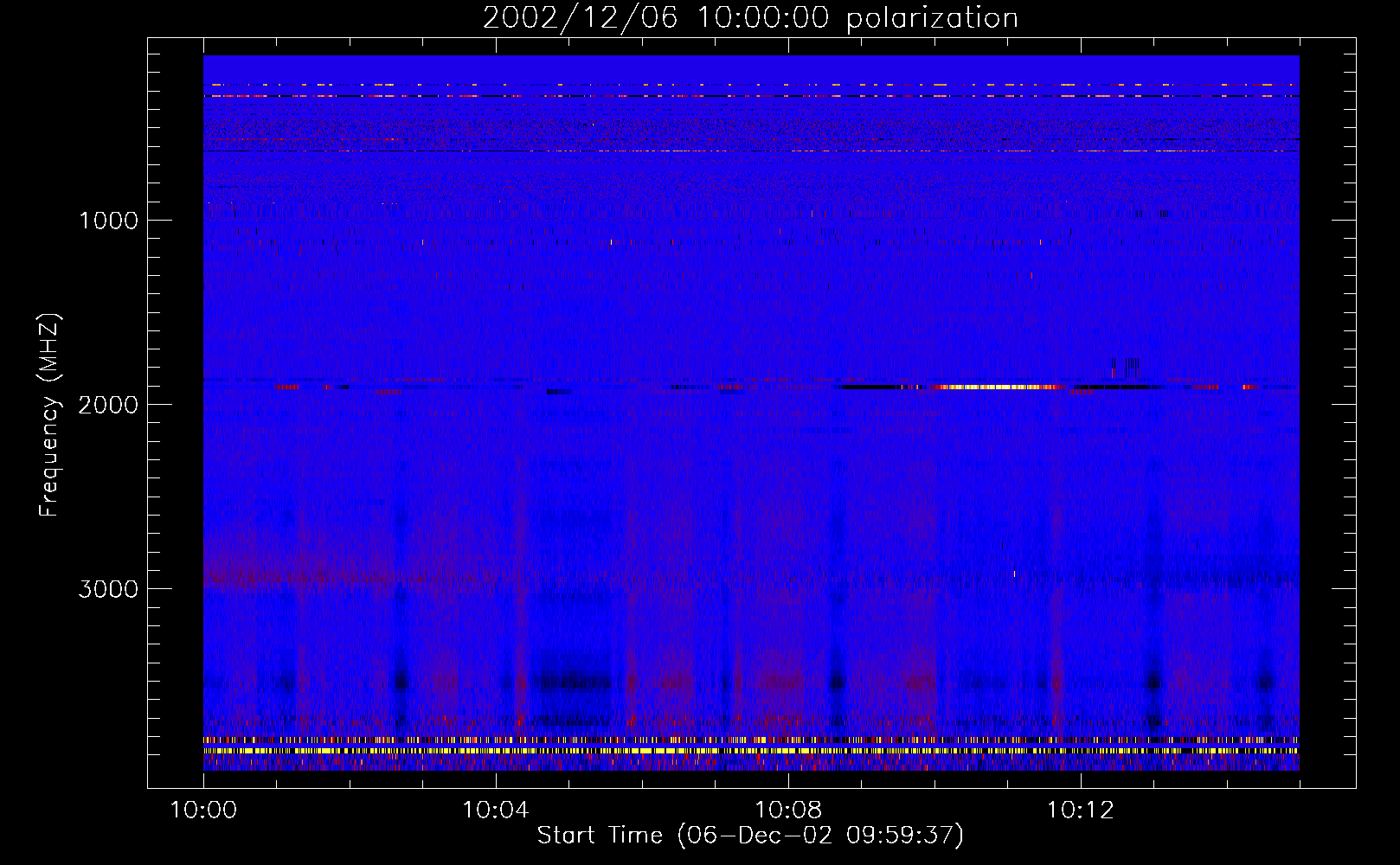Click the yellow interference band at spectrogram bottom
This screenshot has height=865, width=1400.
click(x=751, y=751)
